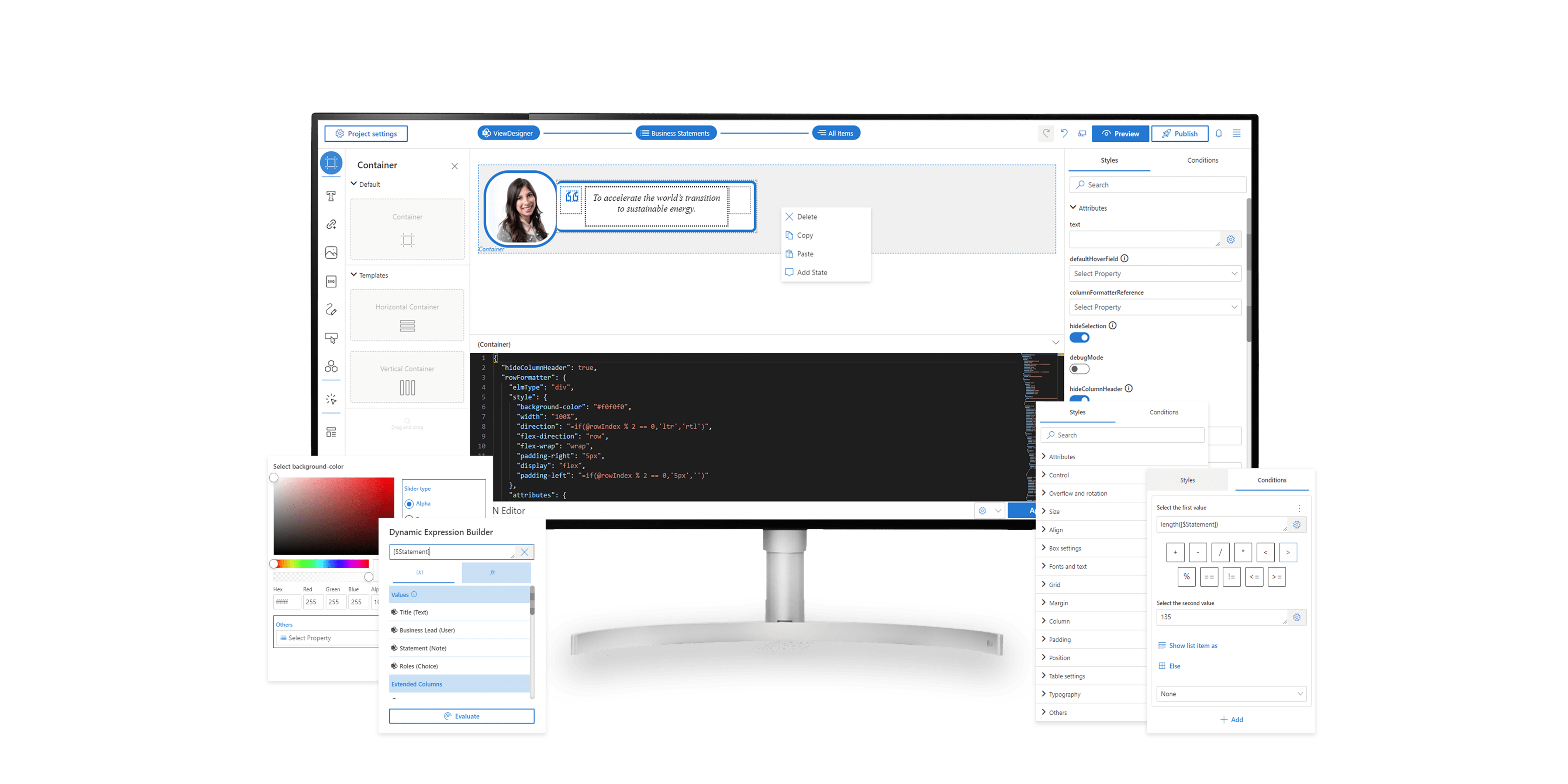This screenshot has height=784, width=1568.
Task: Toggle the hideSelection switch off
Action: pyautogui.click(x=1079, y=338)
